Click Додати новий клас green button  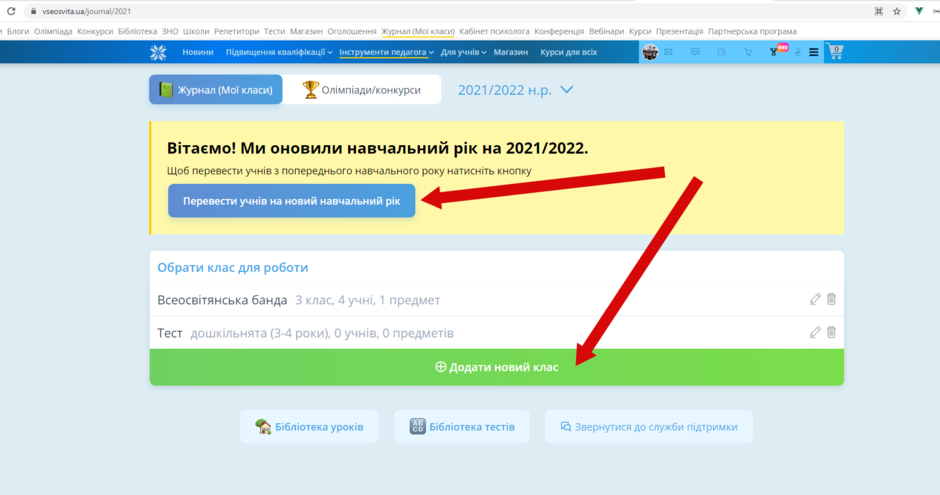496,367
